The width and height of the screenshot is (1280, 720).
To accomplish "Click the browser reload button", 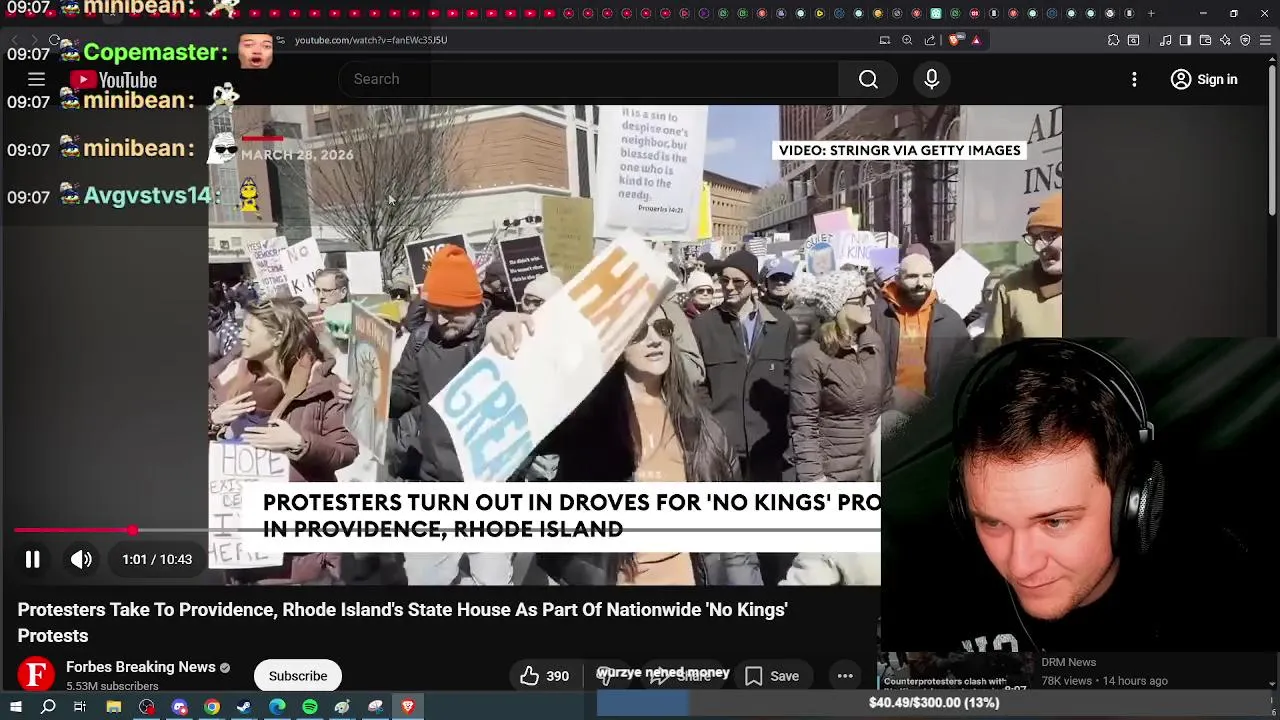I will click(55, 40).
